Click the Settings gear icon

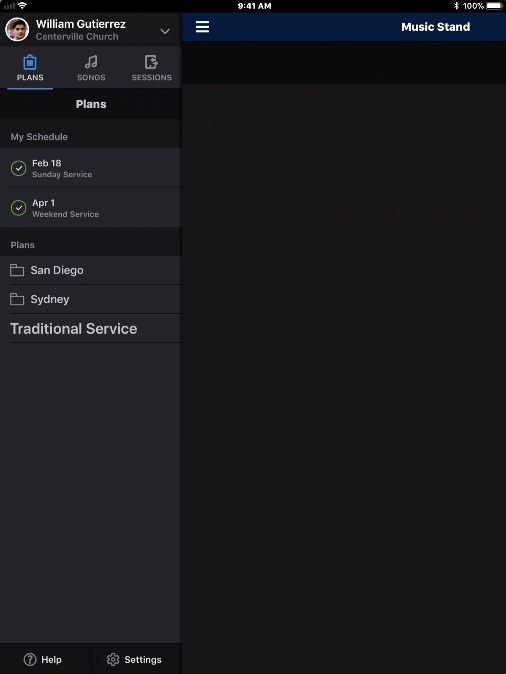(x=113, y=659)
